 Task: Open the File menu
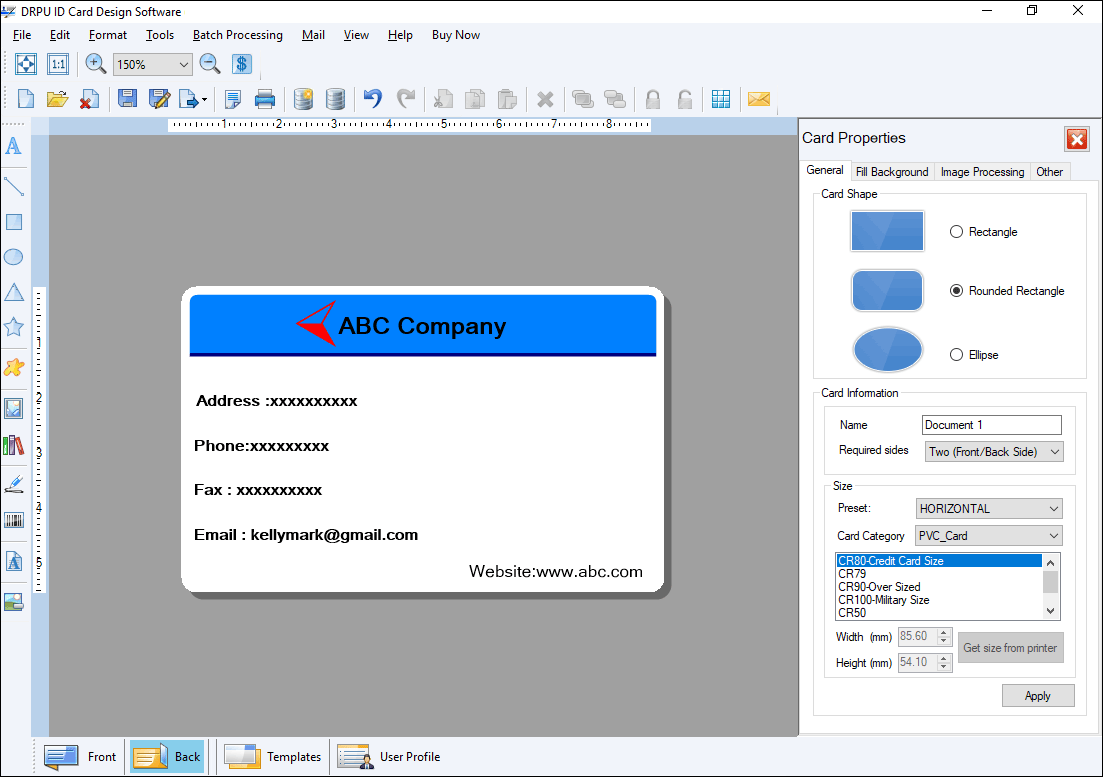point(22,35)
